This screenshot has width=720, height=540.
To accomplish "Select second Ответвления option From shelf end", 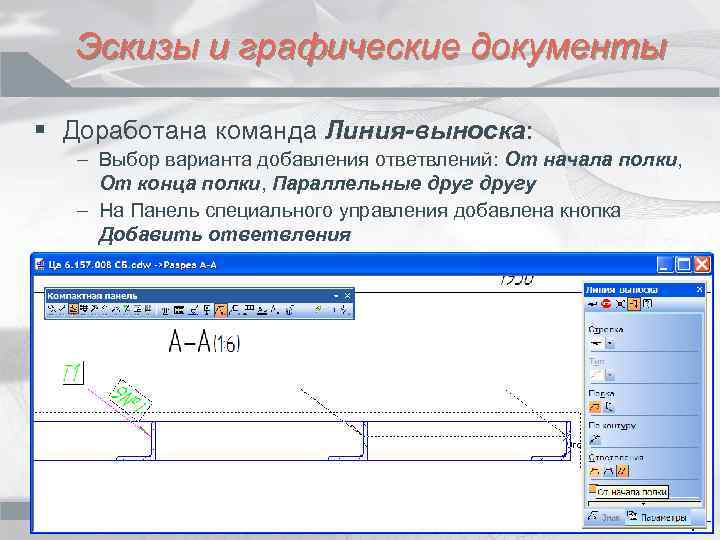I will pyautogui.click(x=609, y=471).
